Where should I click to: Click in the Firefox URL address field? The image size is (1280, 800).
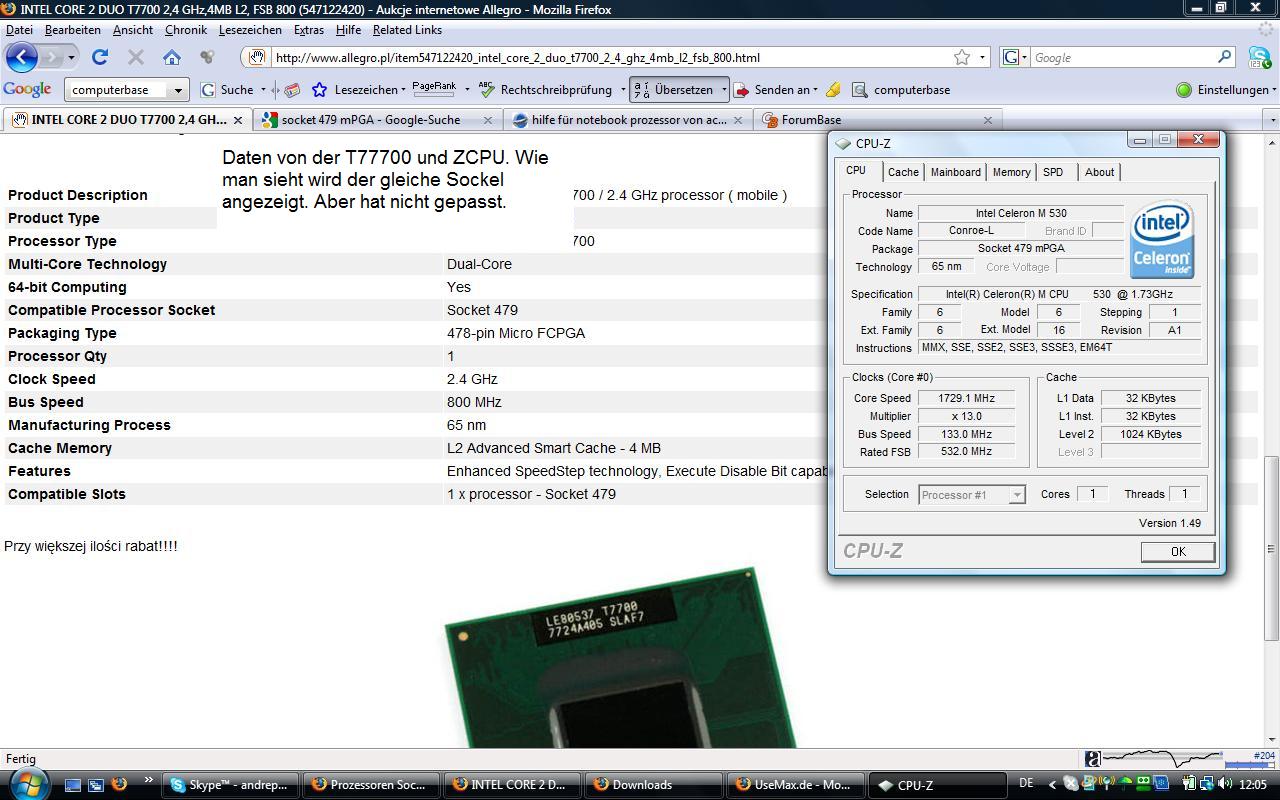coord(610,58)
